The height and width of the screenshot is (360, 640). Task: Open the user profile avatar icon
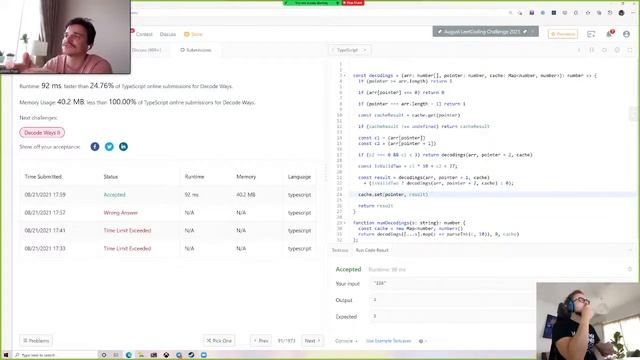click(x=627, y=34)
